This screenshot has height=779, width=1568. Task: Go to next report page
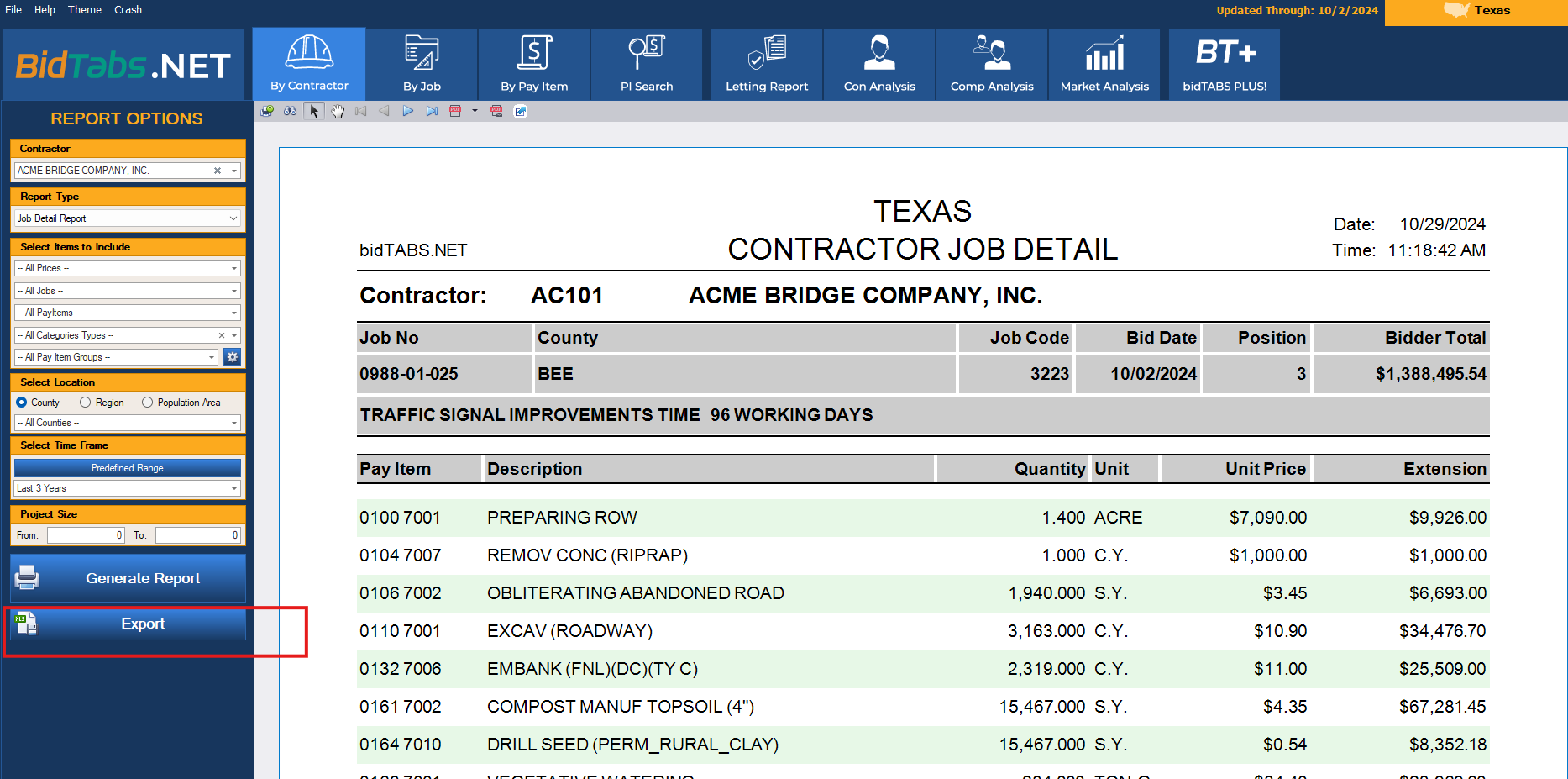(x=408, y=111)
